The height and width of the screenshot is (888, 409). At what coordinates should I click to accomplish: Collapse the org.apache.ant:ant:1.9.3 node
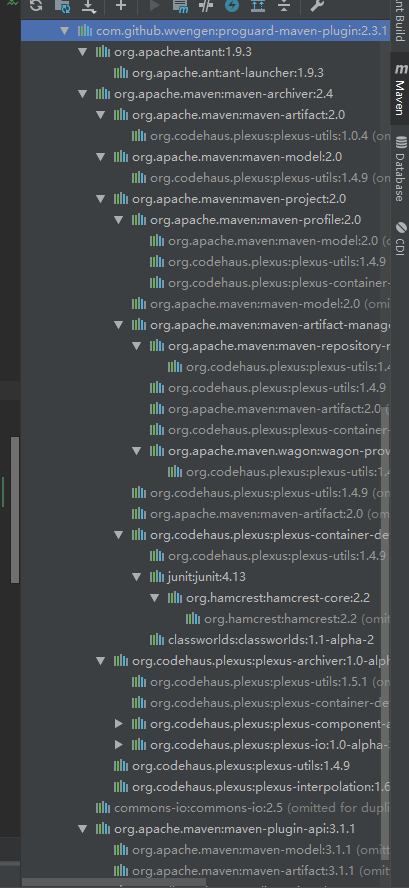83,52
